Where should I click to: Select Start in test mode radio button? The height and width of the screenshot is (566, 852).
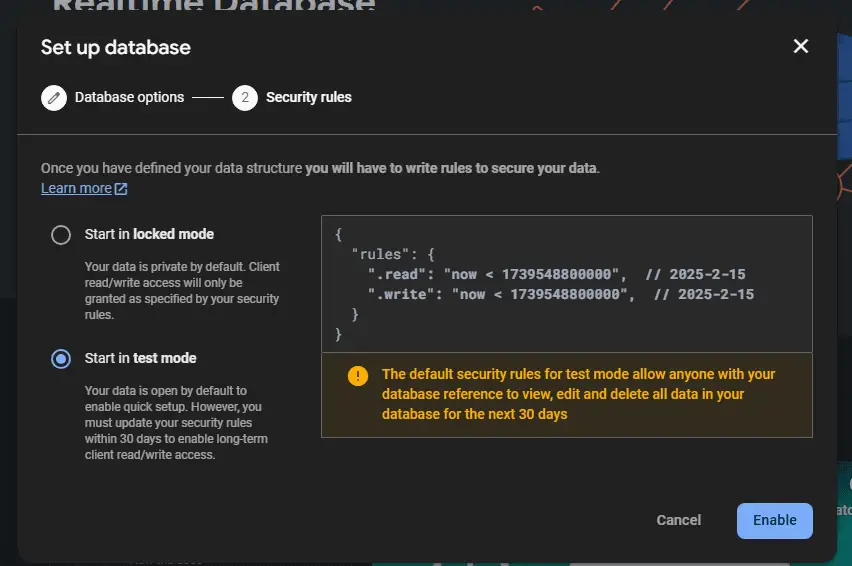click(61, 359)
